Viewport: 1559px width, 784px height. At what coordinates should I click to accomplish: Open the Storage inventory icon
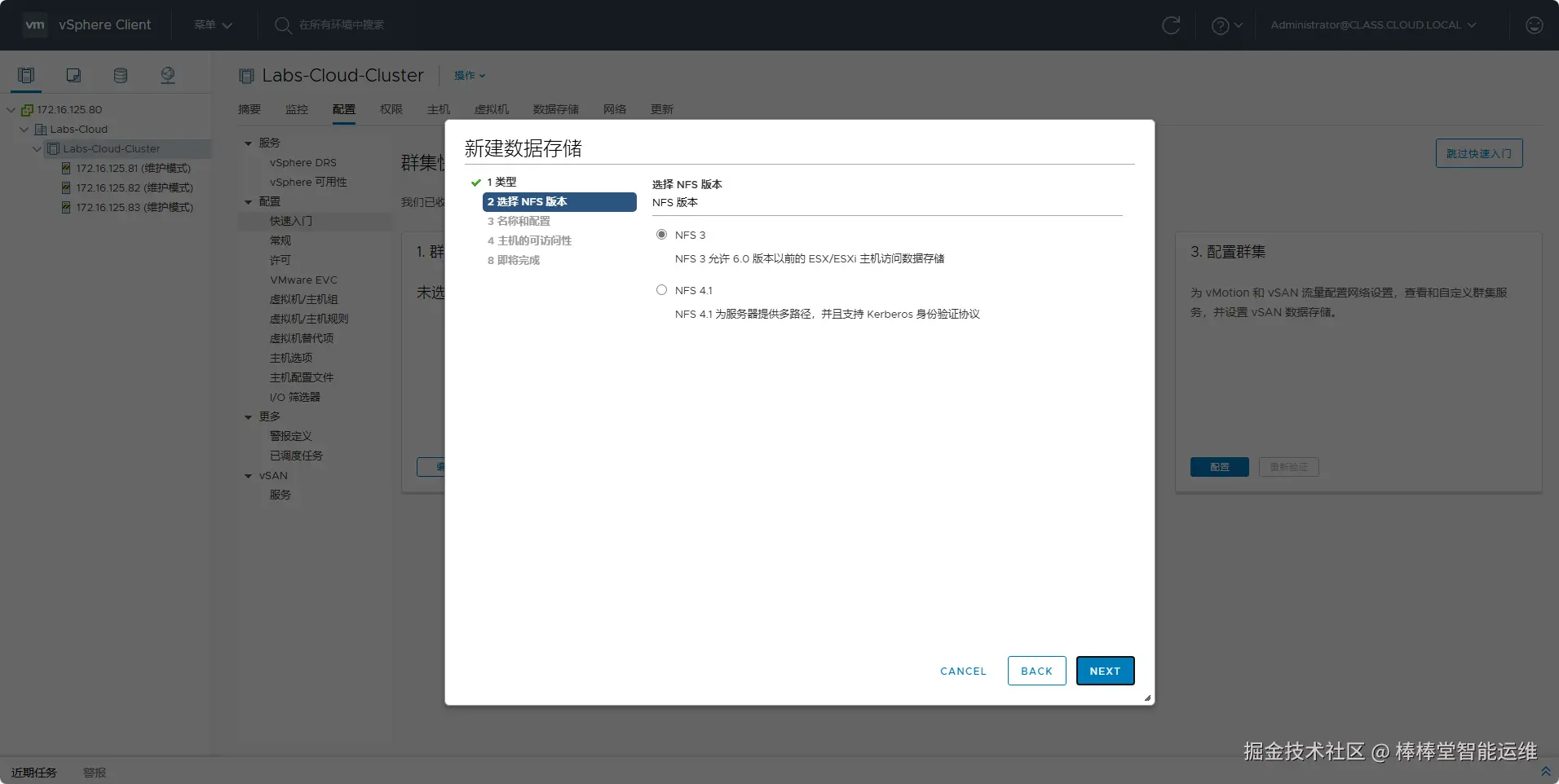(x=121, y=76)
